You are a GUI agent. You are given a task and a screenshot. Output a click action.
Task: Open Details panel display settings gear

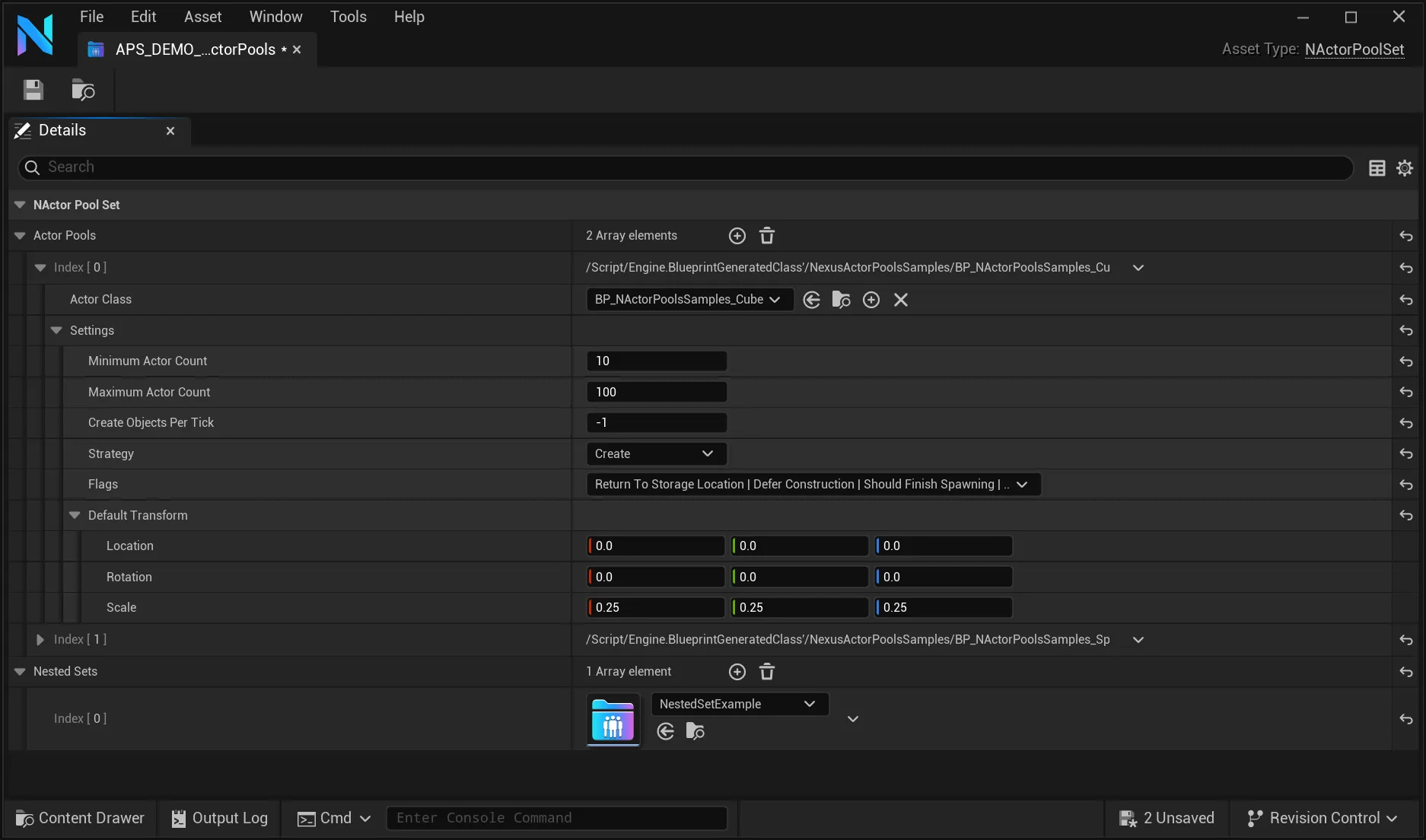[1404, 167]
